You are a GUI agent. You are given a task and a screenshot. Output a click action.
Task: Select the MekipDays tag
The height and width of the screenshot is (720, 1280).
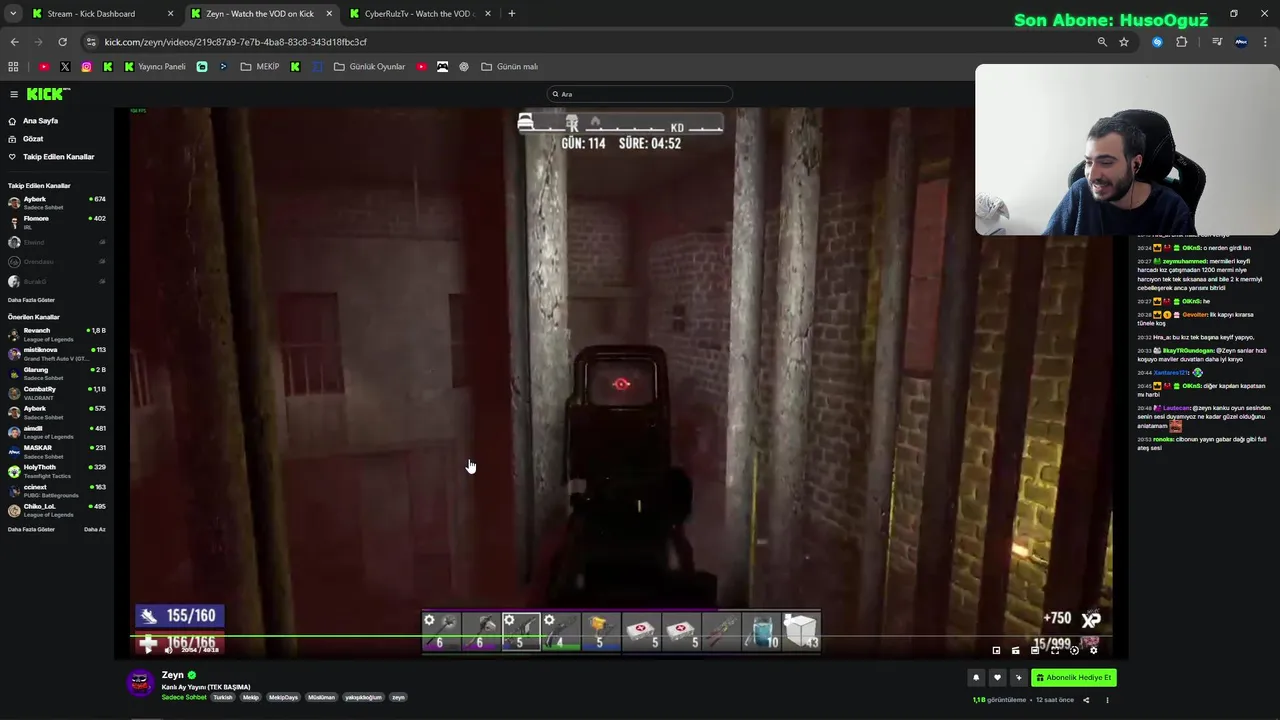(285, 697)
